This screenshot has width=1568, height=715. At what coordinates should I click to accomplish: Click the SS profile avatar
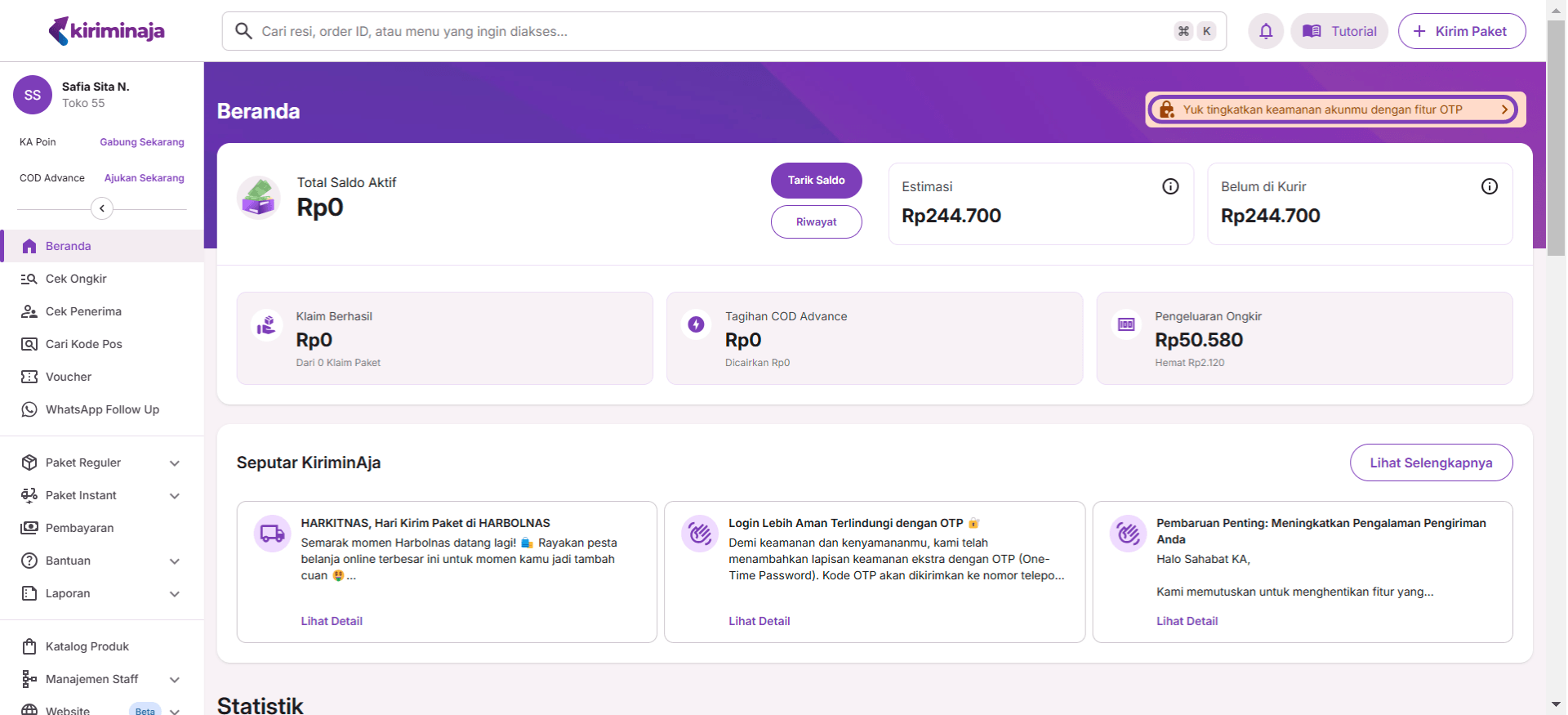tap(33, 95)
